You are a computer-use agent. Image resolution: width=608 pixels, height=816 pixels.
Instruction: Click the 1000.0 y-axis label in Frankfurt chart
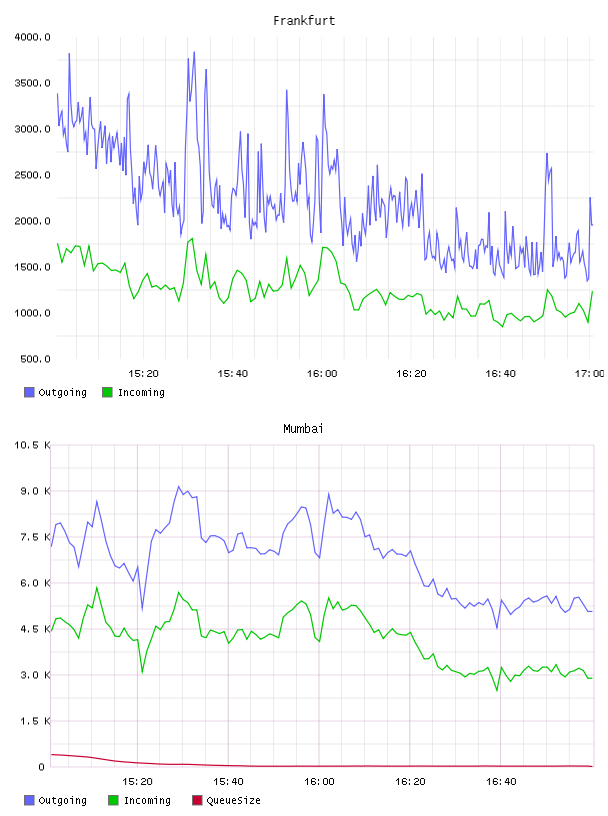[32, 313]
